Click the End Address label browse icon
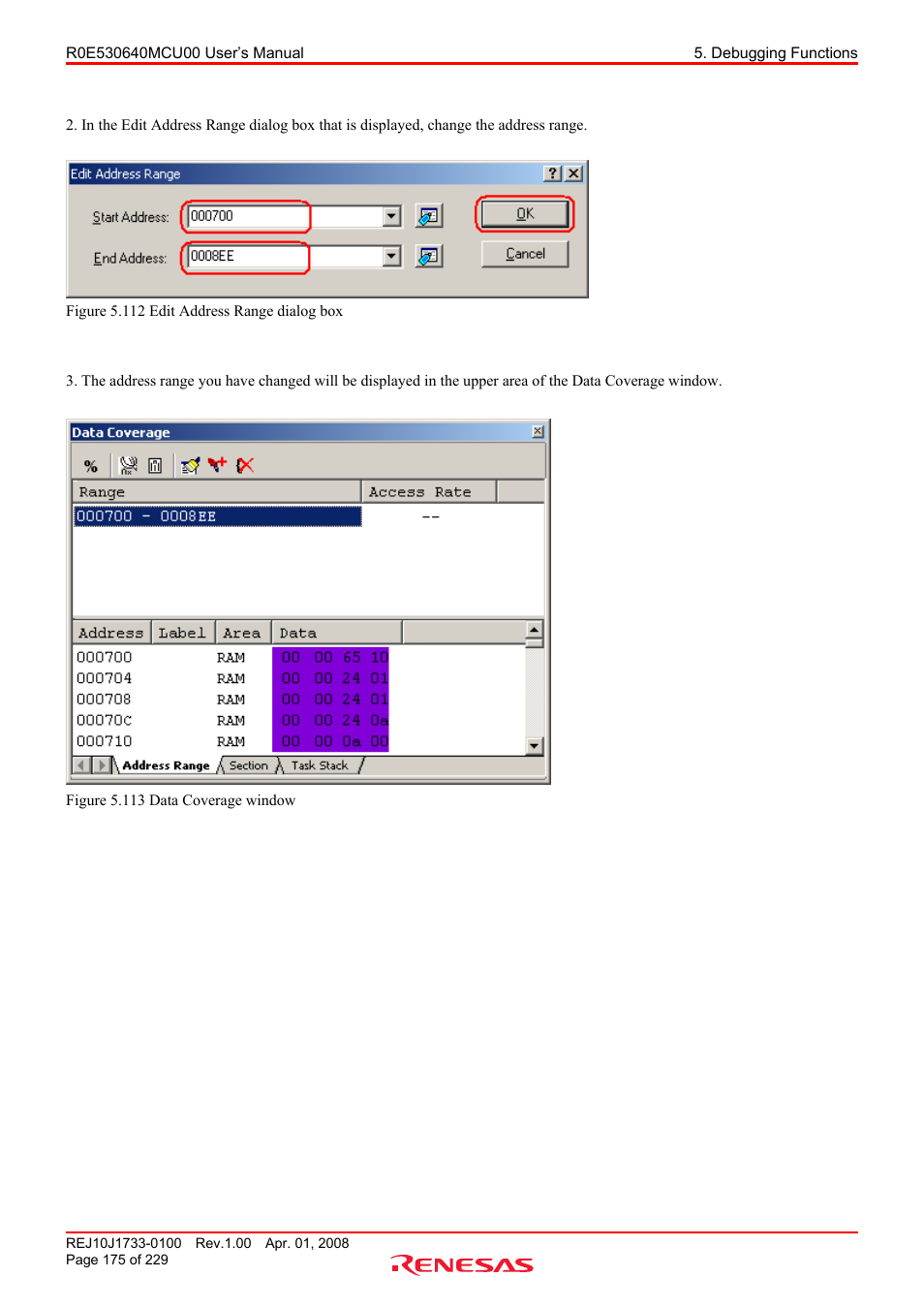The image size is (924, 1308). [429, 256]
